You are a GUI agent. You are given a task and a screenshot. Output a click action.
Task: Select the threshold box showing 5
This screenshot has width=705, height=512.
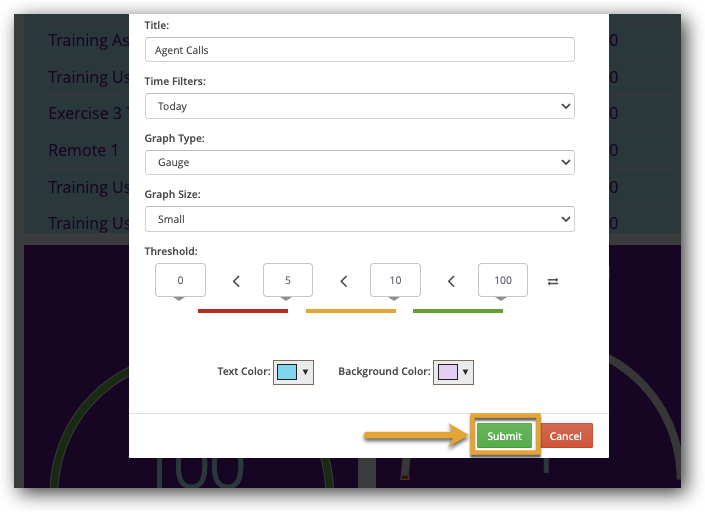pyautogui.click(x=288, y=280)
